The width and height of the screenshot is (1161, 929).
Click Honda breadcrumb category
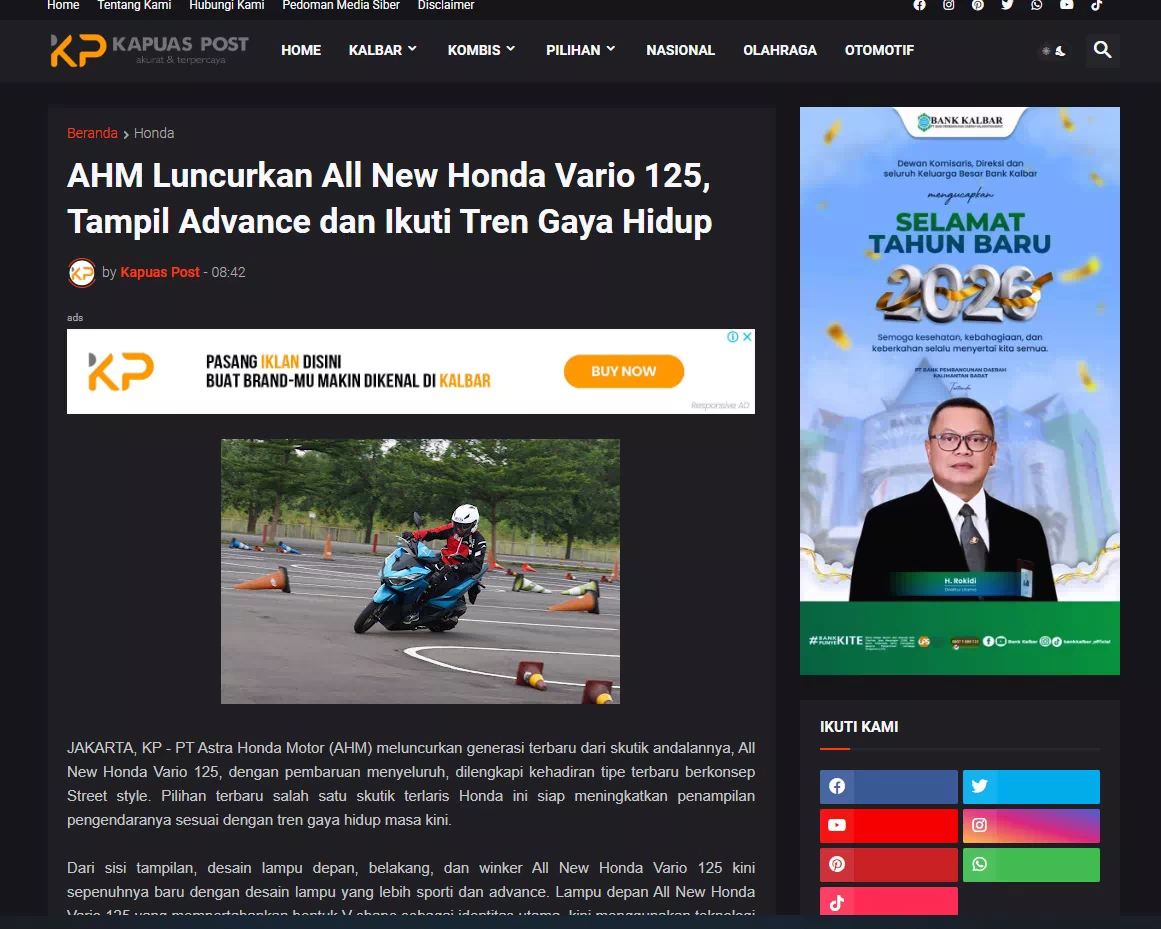[x=154, y=133]
